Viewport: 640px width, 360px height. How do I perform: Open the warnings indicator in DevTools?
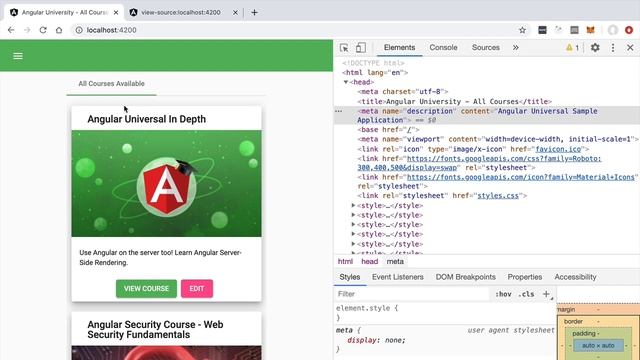tap(572, 48)
